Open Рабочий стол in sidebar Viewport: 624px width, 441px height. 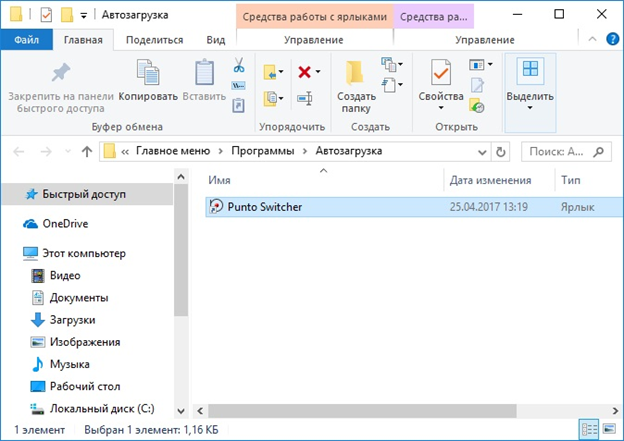pos(85,386)
